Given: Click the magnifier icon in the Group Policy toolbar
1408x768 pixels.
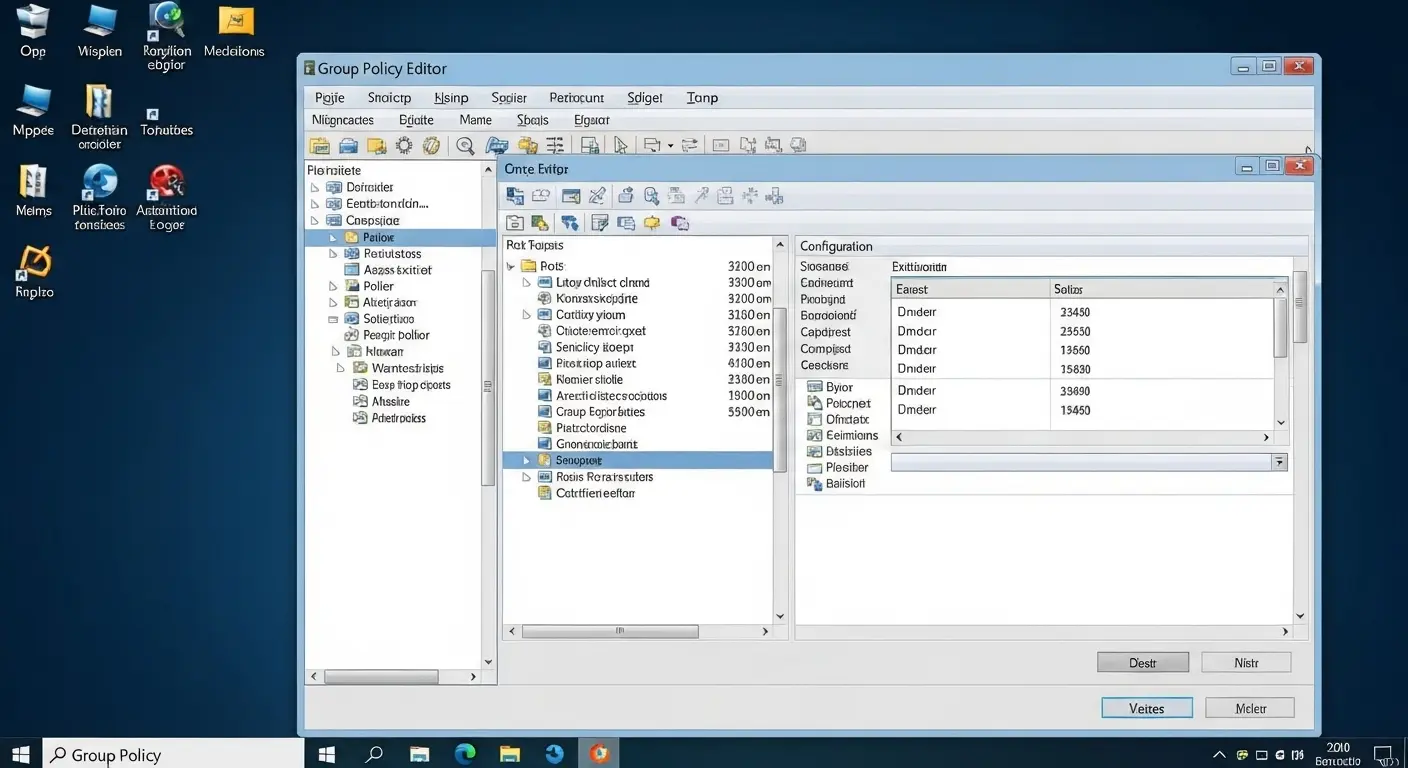Looking at the screenshot, I should (465, 146).
